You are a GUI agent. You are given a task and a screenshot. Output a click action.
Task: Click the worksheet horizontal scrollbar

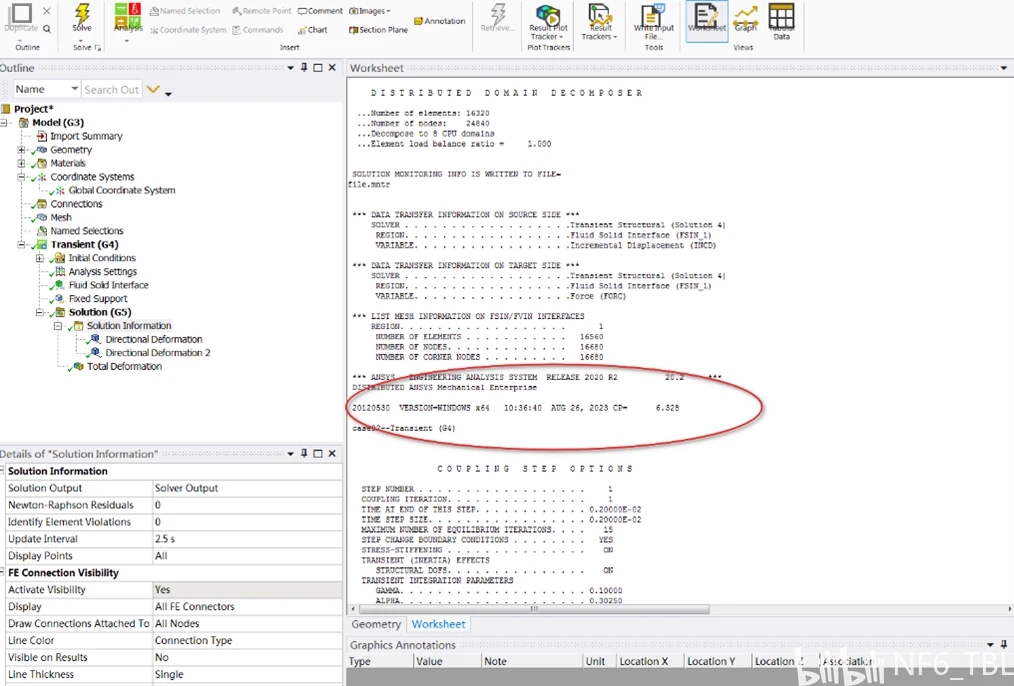(534, 609)
